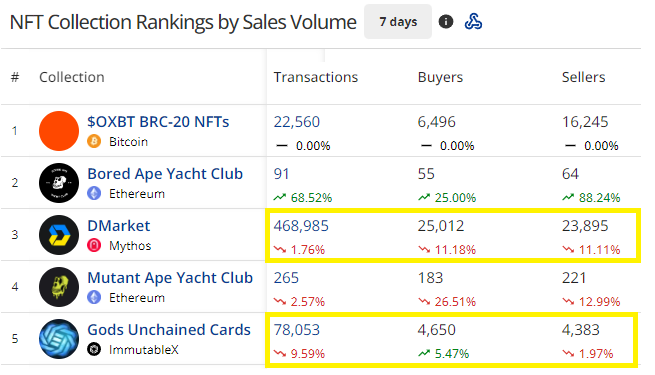Sort by the Transactions column header
This screenshot has height=375, width=655.
316,77
